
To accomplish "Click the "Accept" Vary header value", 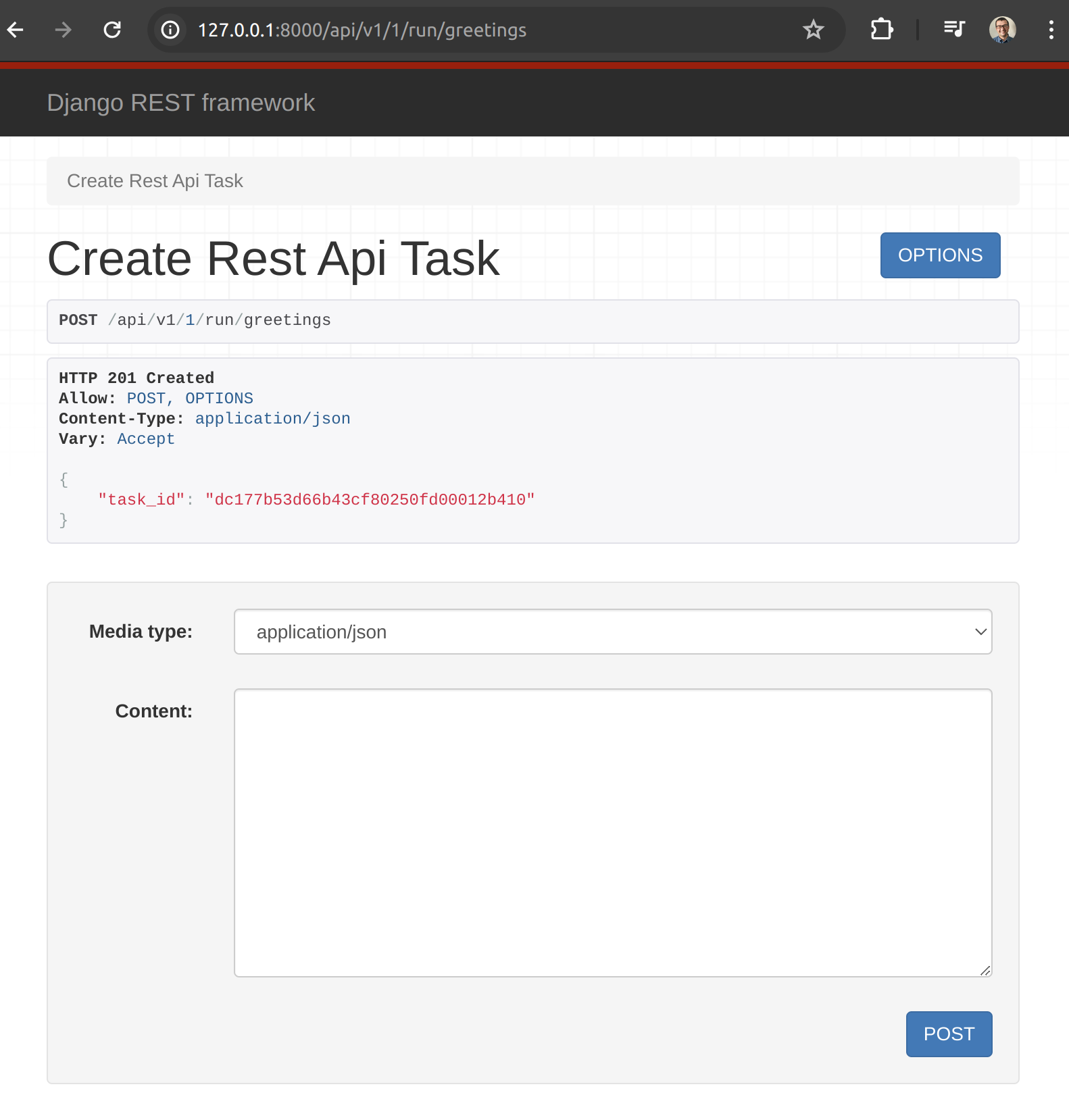I will 146,439.
